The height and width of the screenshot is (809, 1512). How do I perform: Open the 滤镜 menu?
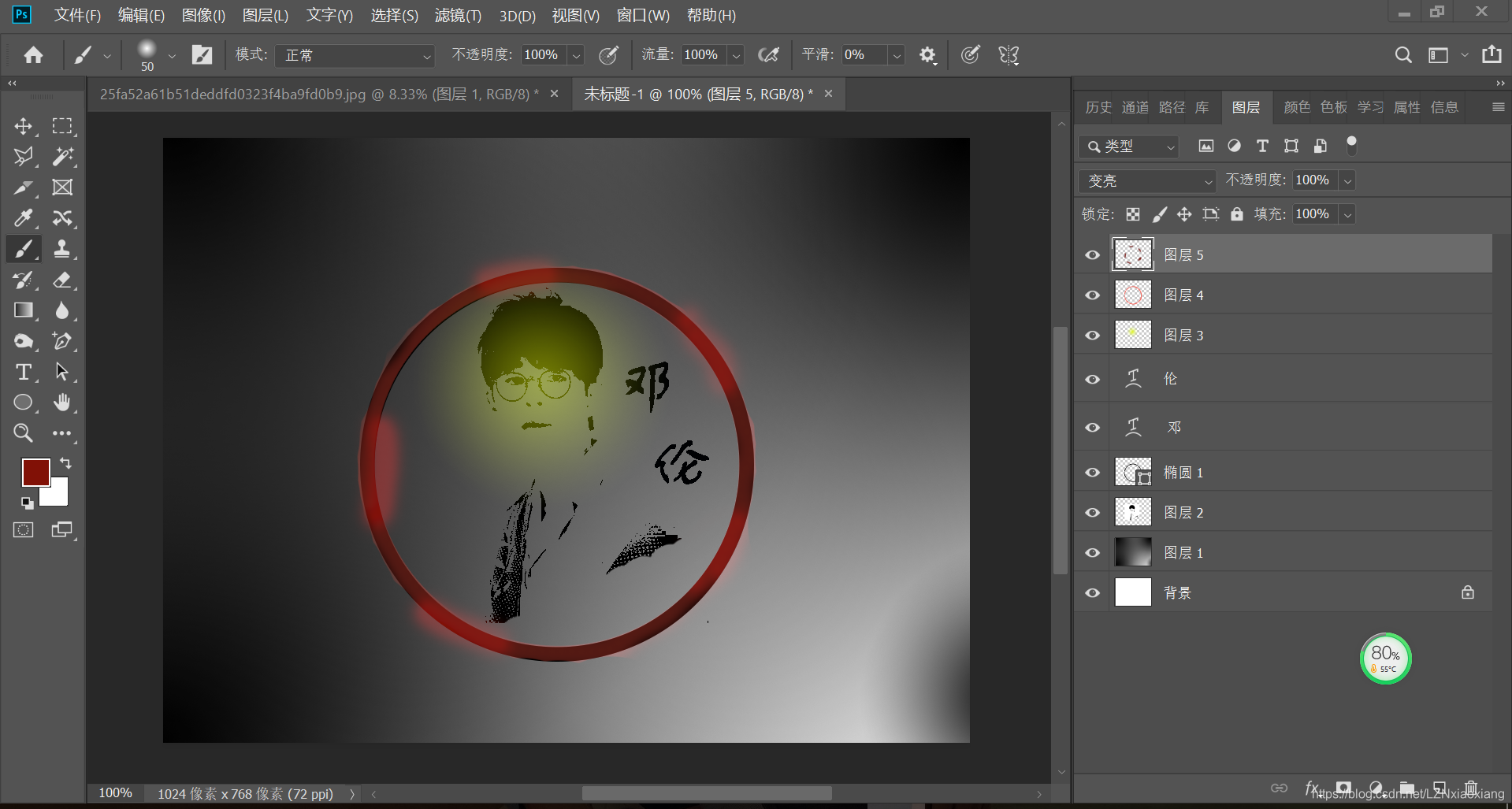(x=458, y=15)
